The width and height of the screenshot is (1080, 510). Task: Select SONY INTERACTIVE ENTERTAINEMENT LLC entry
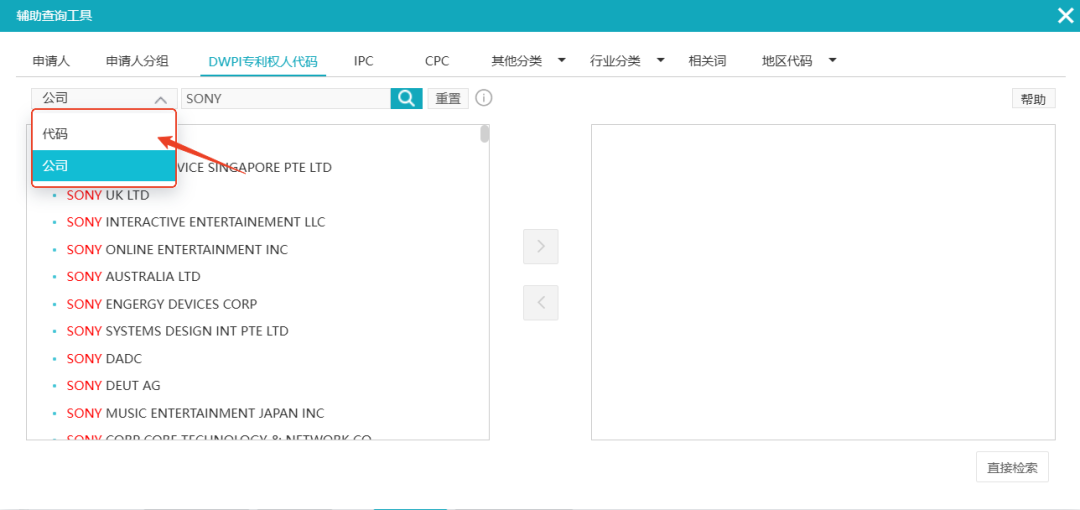(196, 222)
